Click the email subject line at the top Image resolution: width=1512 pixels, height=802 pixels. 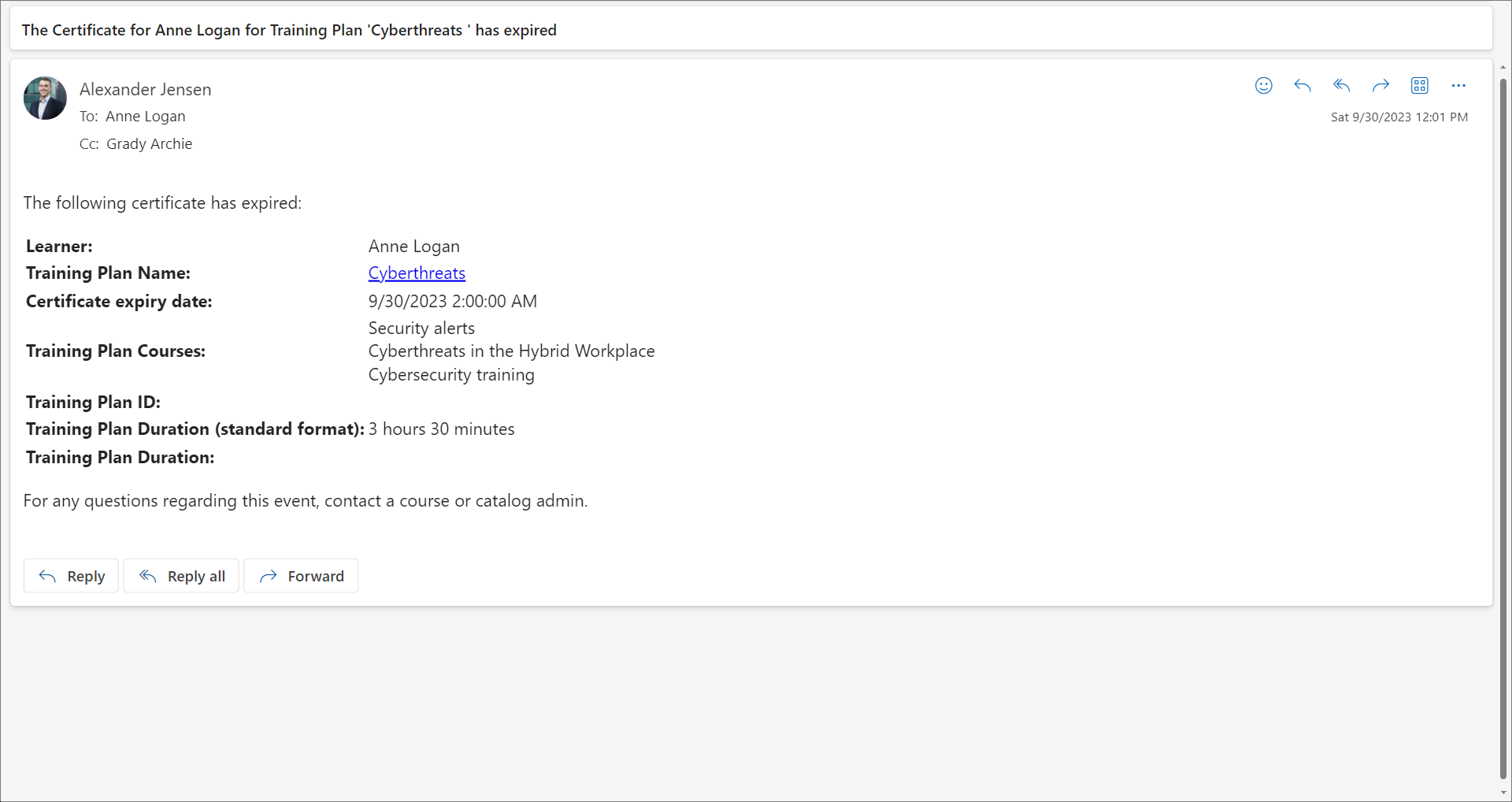[x=289, y=30]
